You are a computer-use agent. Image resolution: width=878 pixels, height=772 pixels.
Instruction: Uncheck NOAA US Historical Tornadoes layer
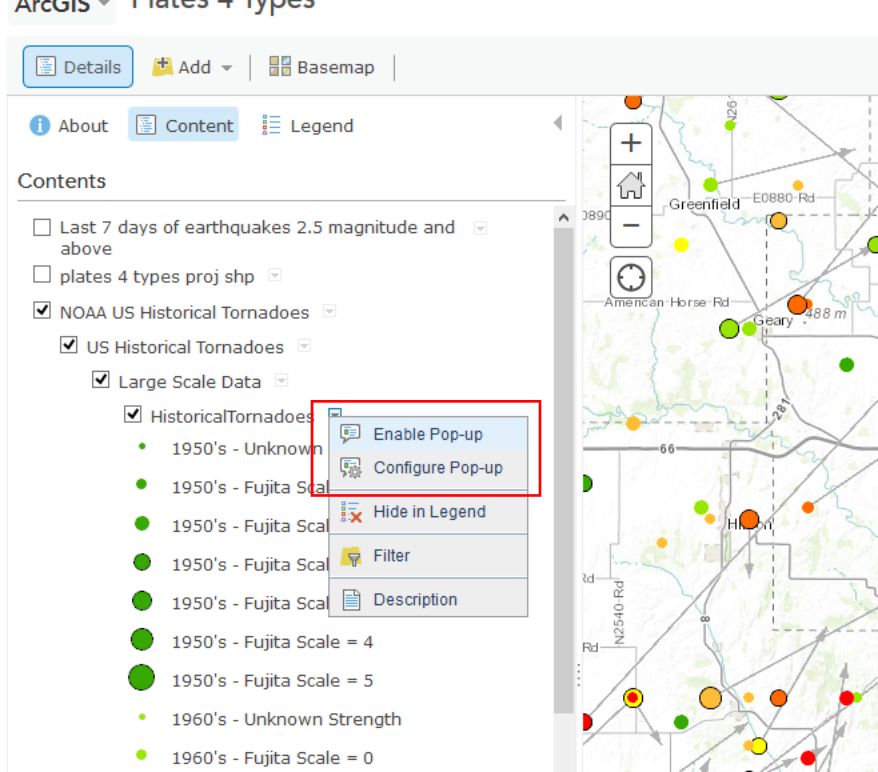(x=42, y=312)
